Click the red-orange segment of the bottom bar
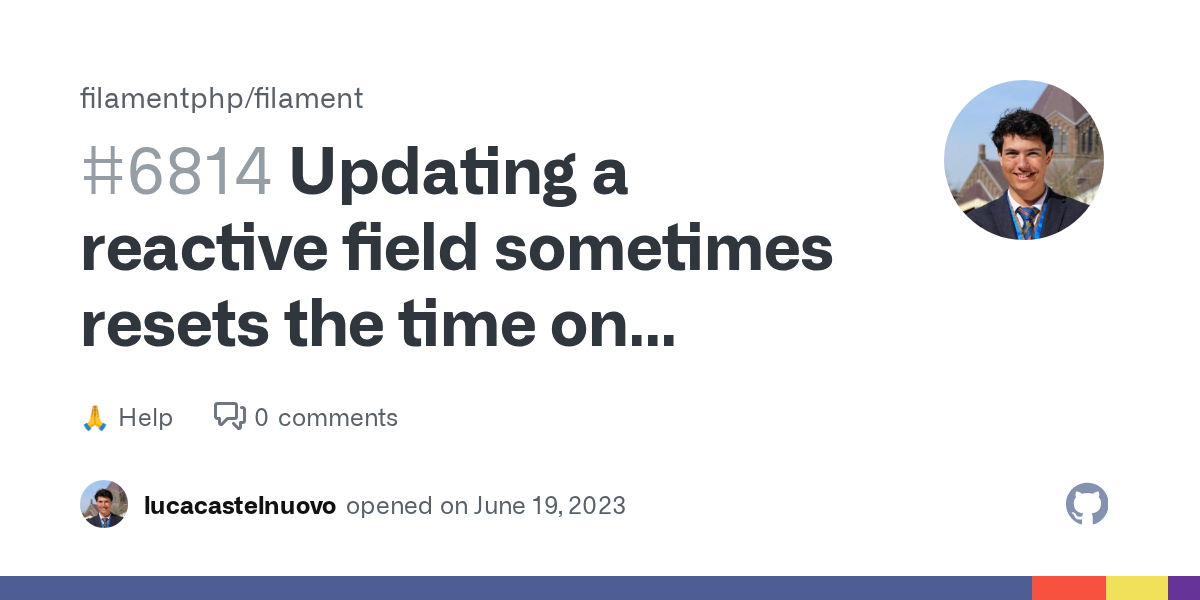 [1068, 588]
